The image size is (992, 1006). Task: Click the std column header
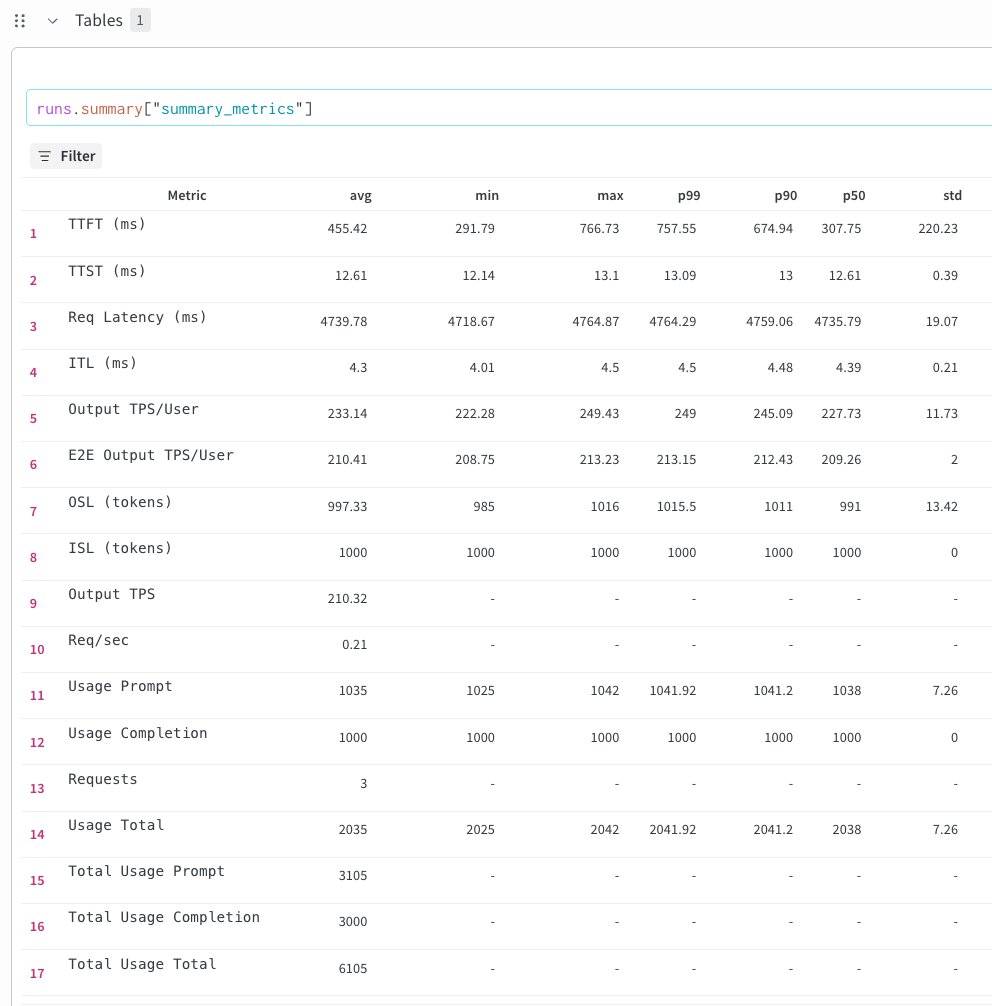coord(952,196)
